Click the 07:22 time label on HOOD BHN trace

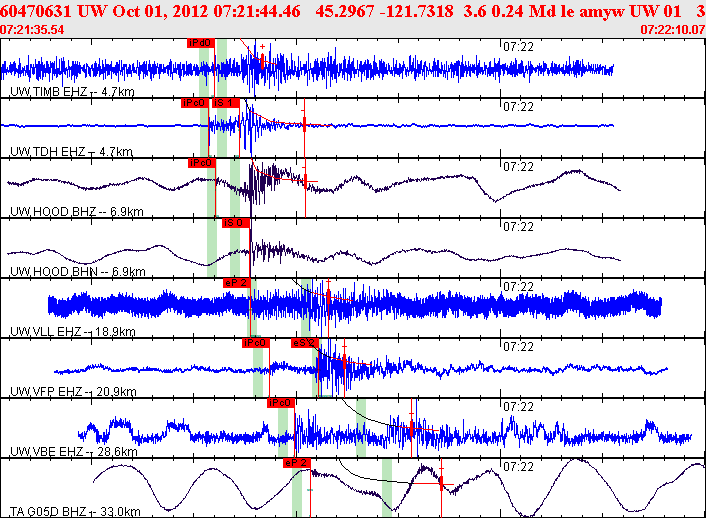pos(518,227)
